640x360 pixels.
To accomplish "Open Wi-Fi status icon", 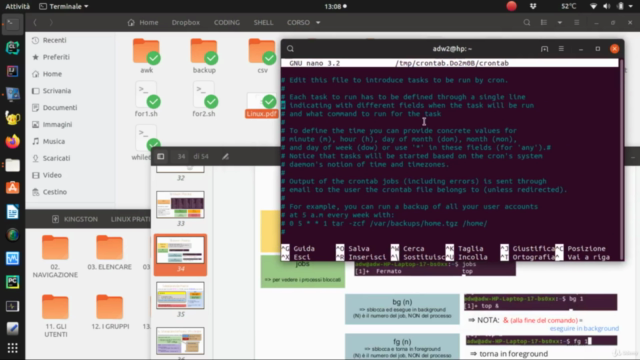I will 593,6.
